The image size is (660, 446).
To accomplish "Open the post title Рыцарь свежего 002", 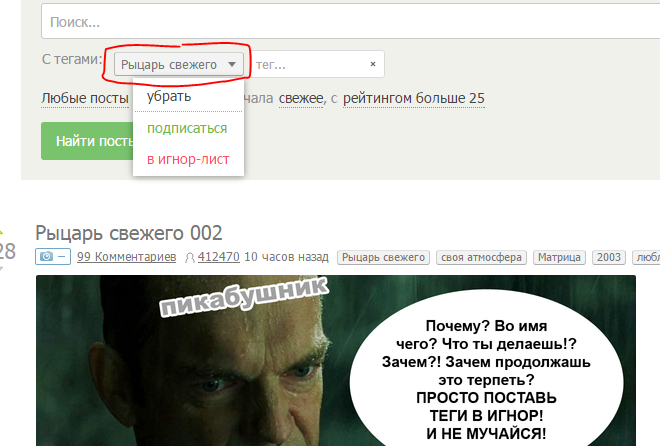I will (x=128, y=233).
